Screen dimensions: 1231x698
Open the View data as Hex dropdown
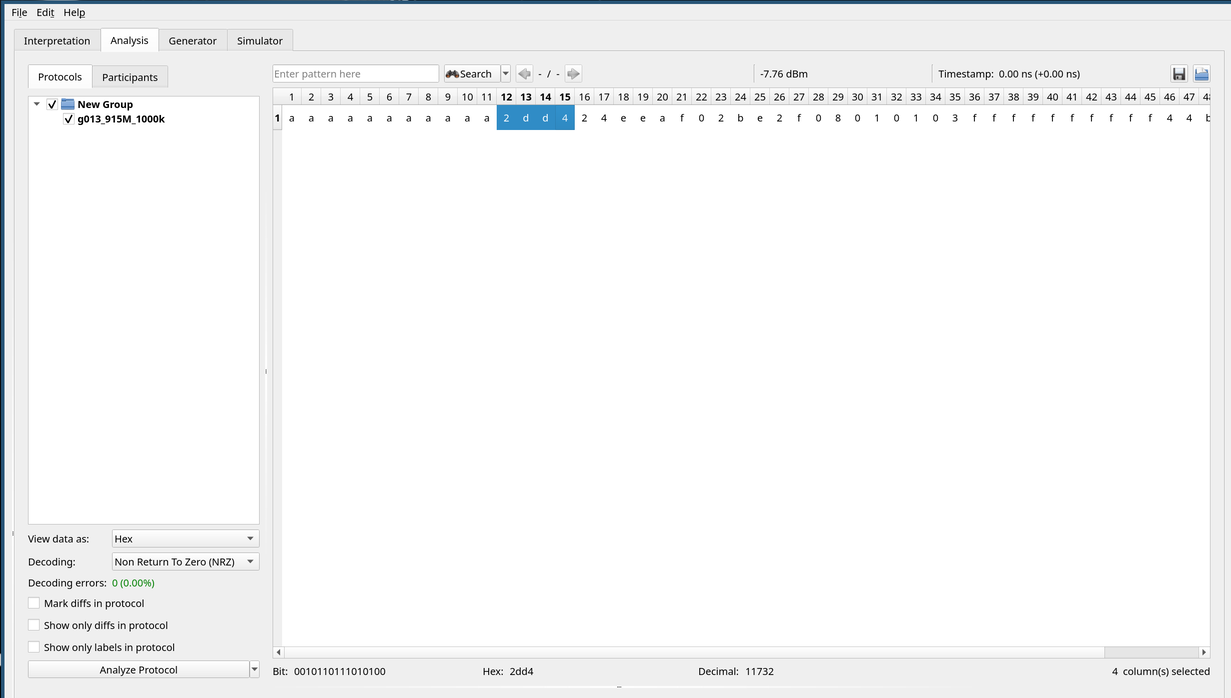(185, 539)
